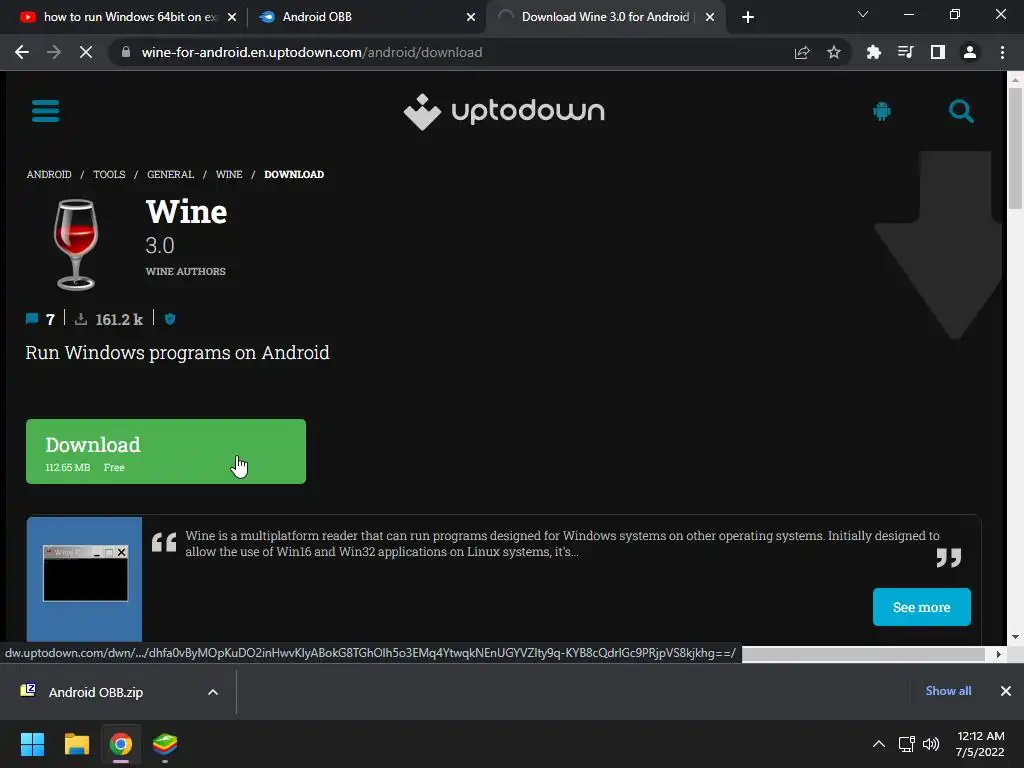
Task: Close the YouTube how to run Windows tab
Action: point(232,17)
